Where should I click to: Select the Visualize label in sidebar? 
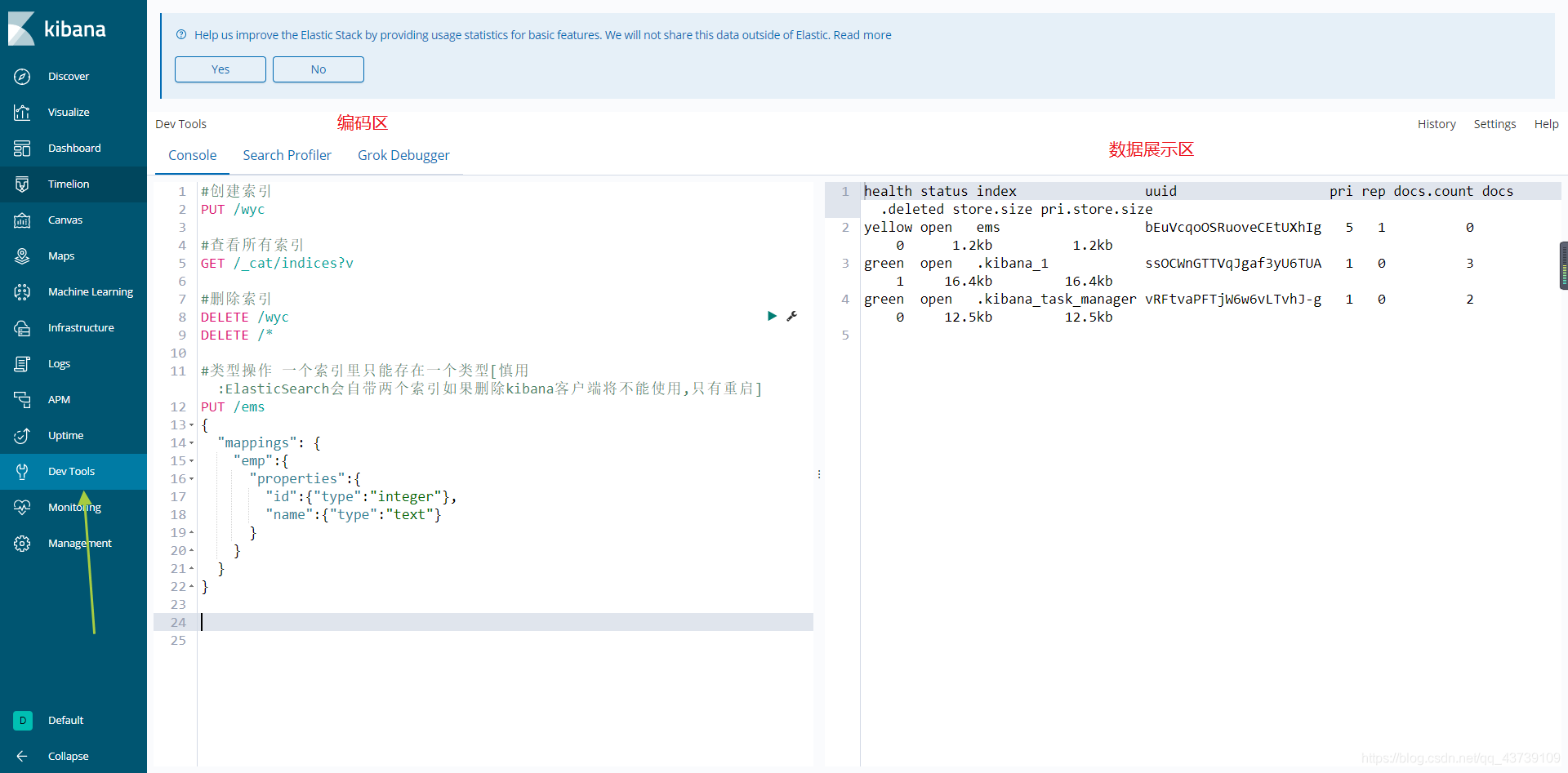pyautogui.click(x=69, y=112)
